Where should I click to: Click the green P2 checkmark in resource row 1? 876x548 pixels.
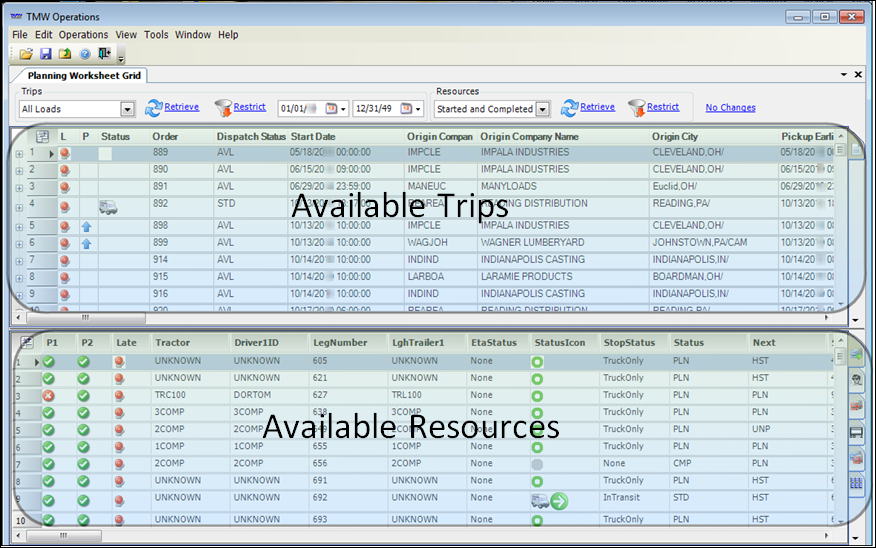[x=83, y=361]
